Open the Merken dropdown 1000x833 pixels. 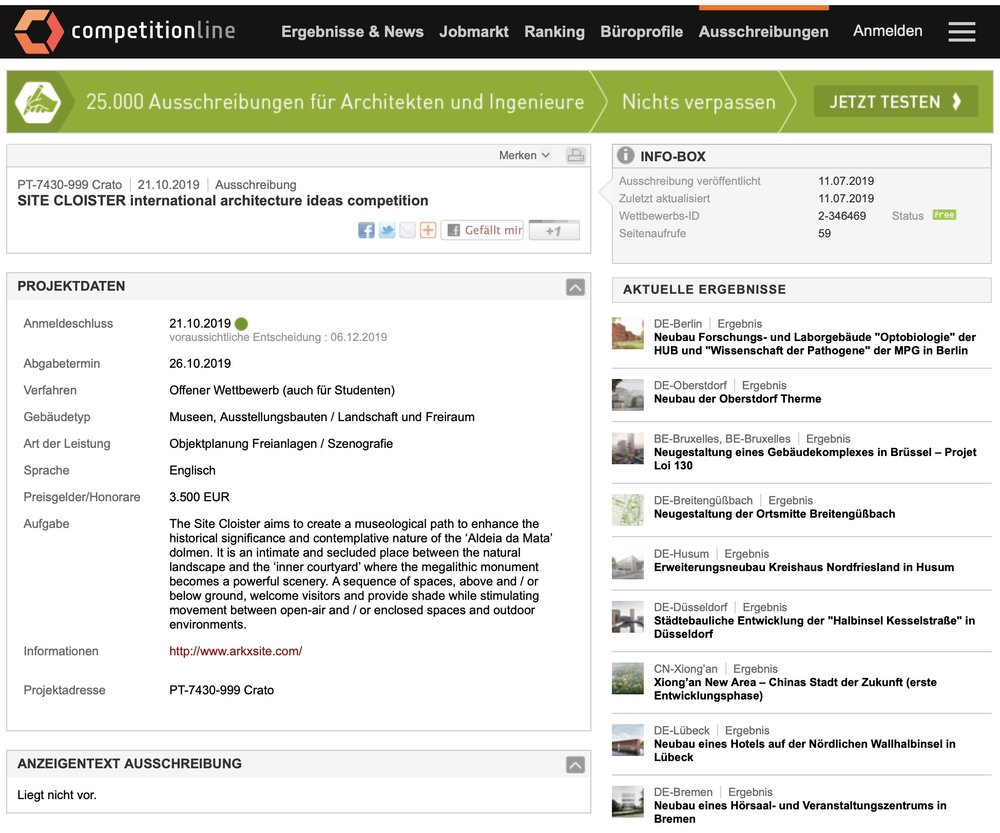pyautogui.click(x=524, y=155)
